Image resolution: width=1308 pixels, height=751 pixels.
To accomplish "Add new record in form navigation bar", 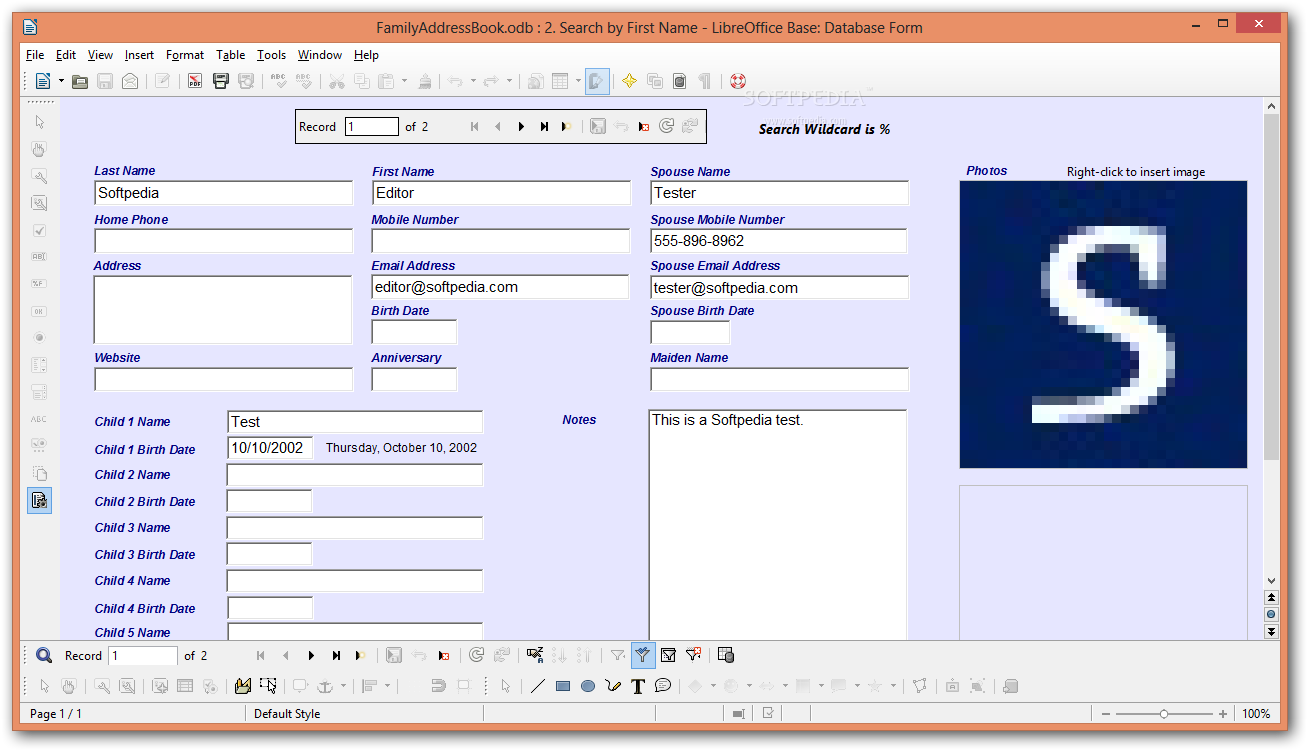I will pos(566,127).
